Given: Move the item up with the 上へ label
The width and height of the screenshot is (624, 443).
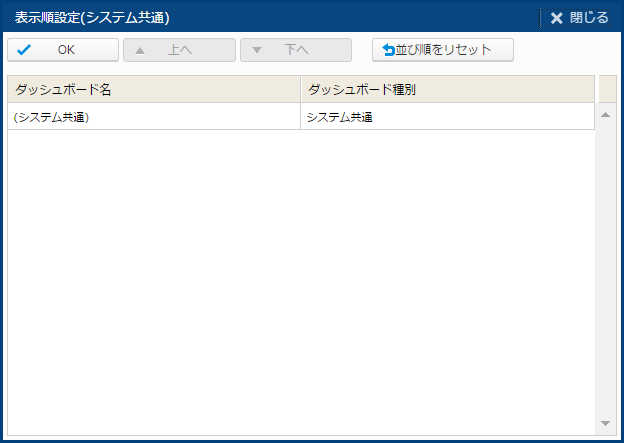Looking at the screenshot, I should tap(180, 50).
